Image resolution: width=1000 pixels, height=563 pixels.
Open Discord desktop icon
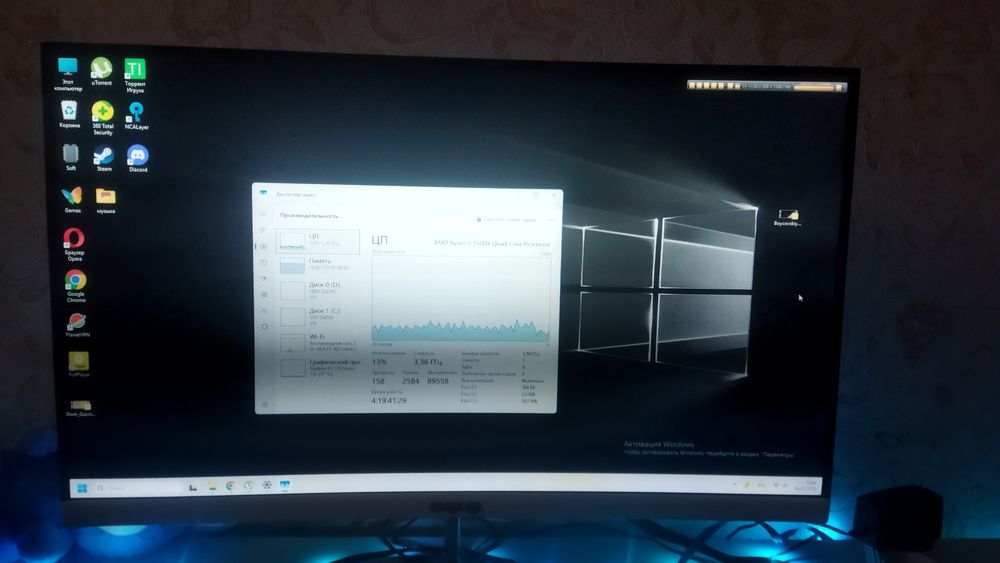(x=138, y=159)
